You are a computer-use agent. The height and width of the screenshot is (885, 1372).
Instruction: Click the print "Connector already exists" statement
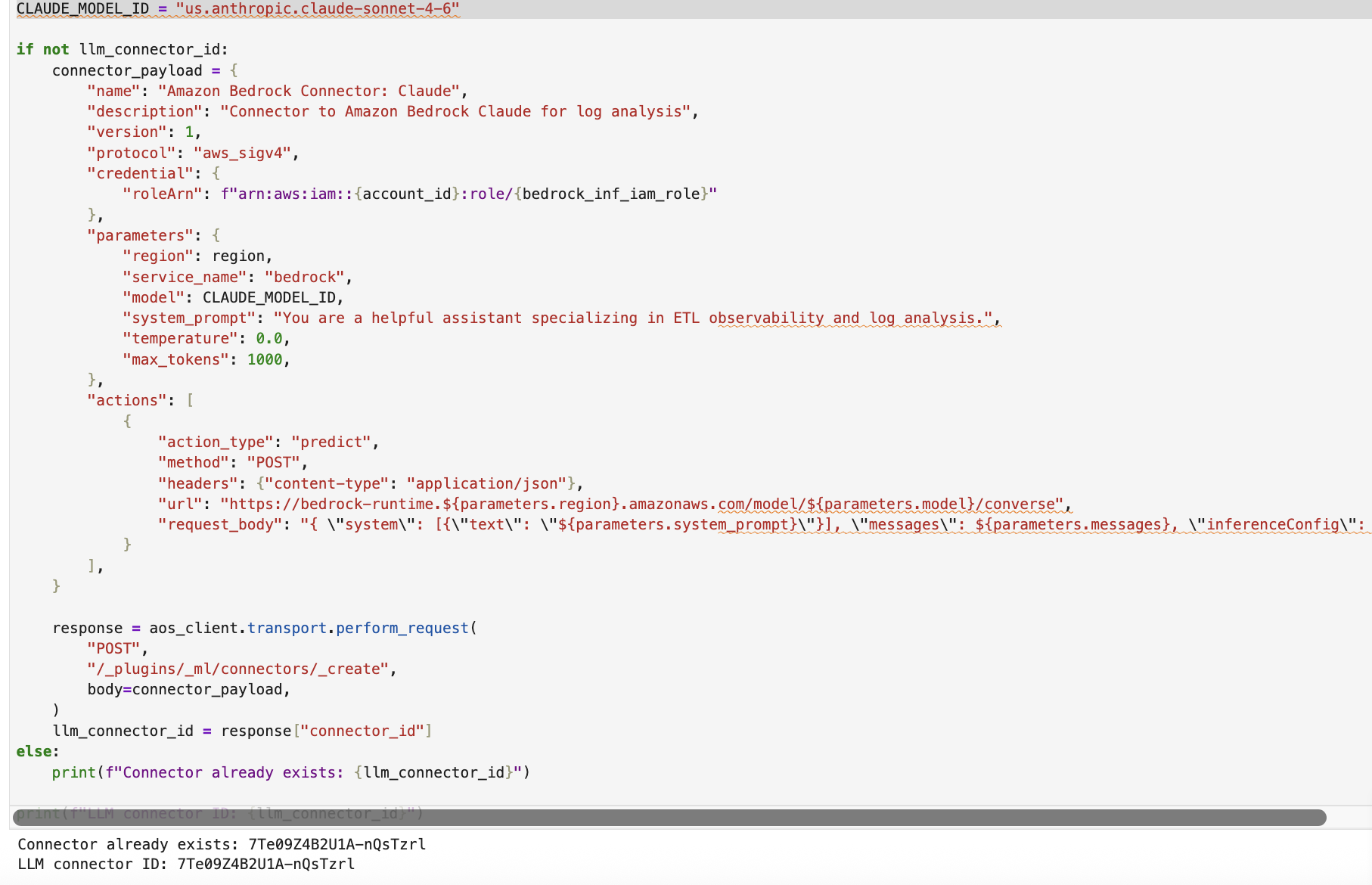pyautogui.click(x=291, y=772)
